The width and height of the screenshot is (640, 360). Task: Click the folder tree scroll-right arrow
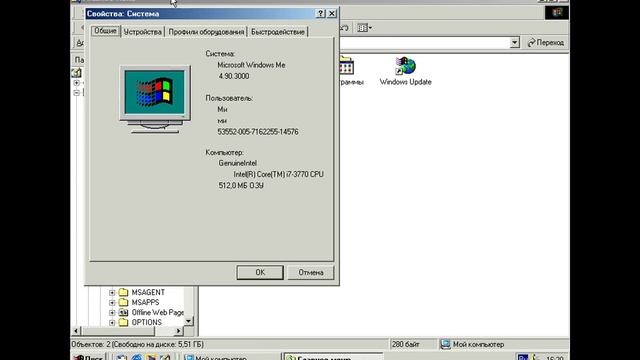(x=178, y=331)
